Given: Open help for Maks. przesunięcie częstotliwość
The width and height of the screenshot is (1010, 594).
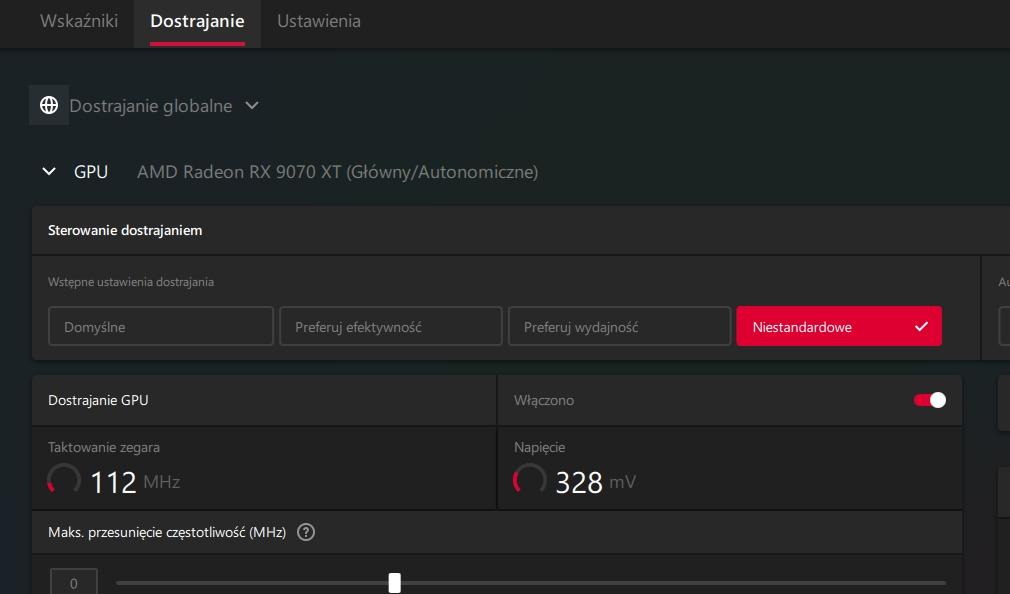Looking at the screenshot, I should (x=306, y=532).
